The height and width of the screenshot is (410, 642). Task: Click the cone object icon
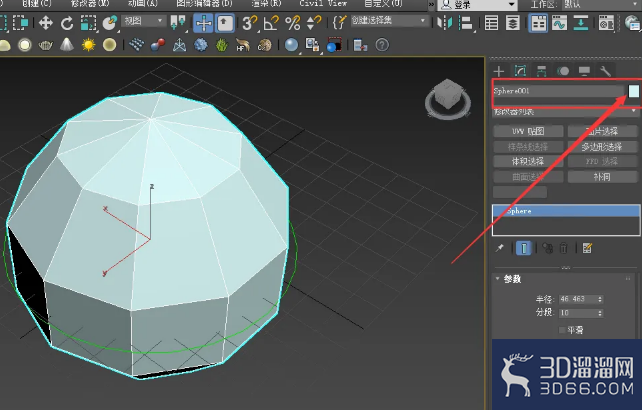pos(67,45)
